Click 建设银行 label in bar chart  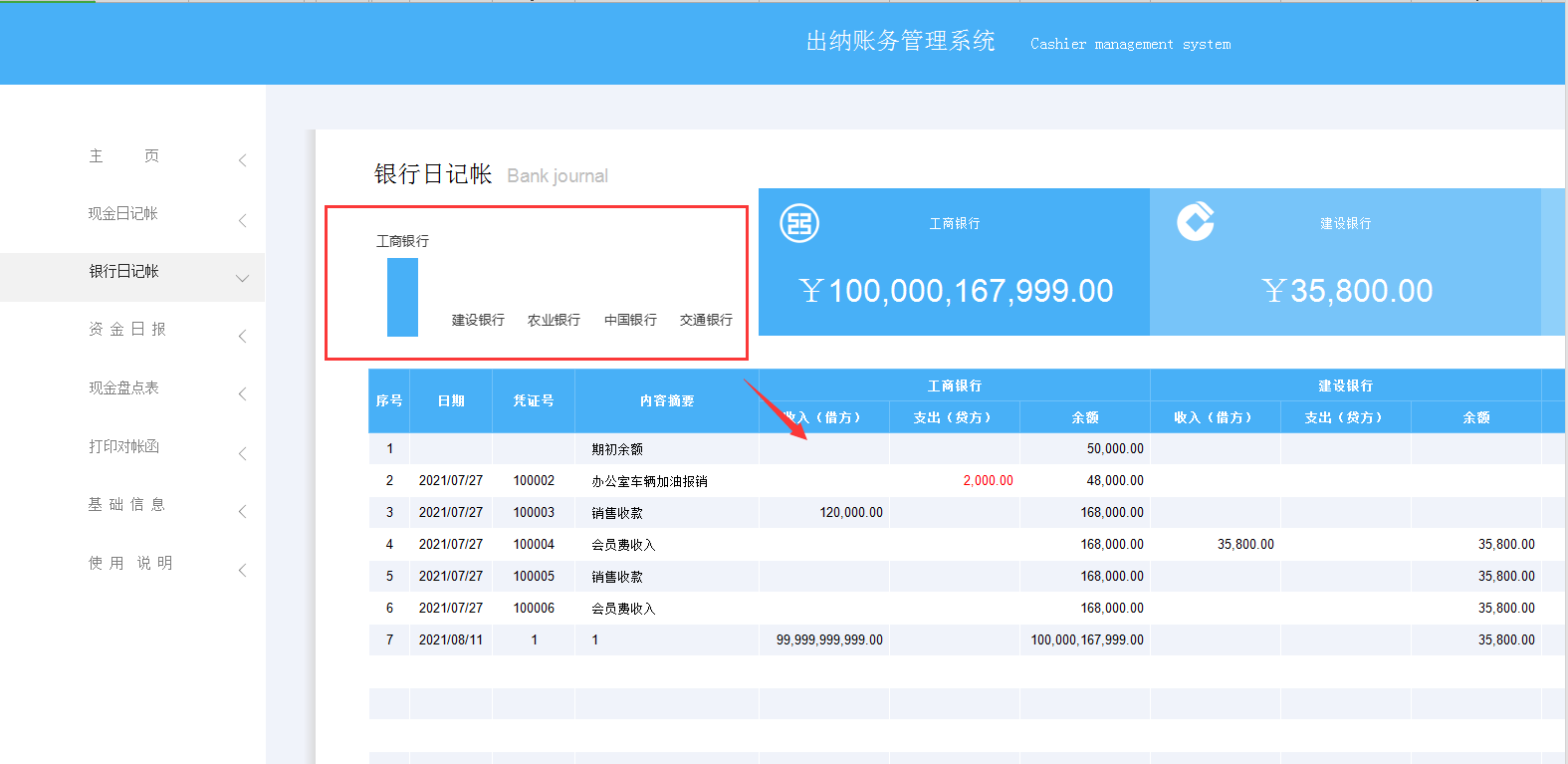[x=478, y=321]
